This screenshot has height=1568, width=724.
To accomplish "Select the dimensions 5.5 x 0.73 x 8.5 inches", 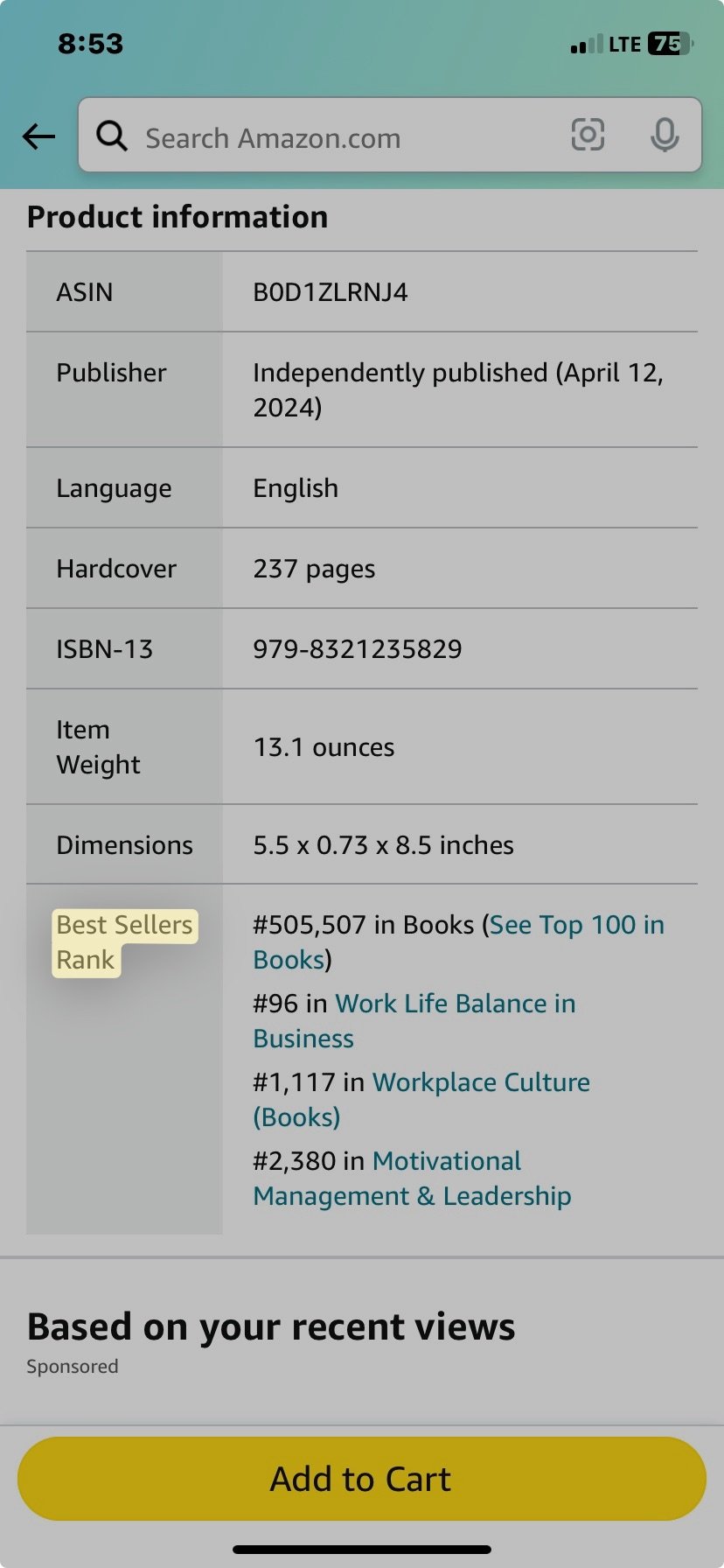I will 383,845.
